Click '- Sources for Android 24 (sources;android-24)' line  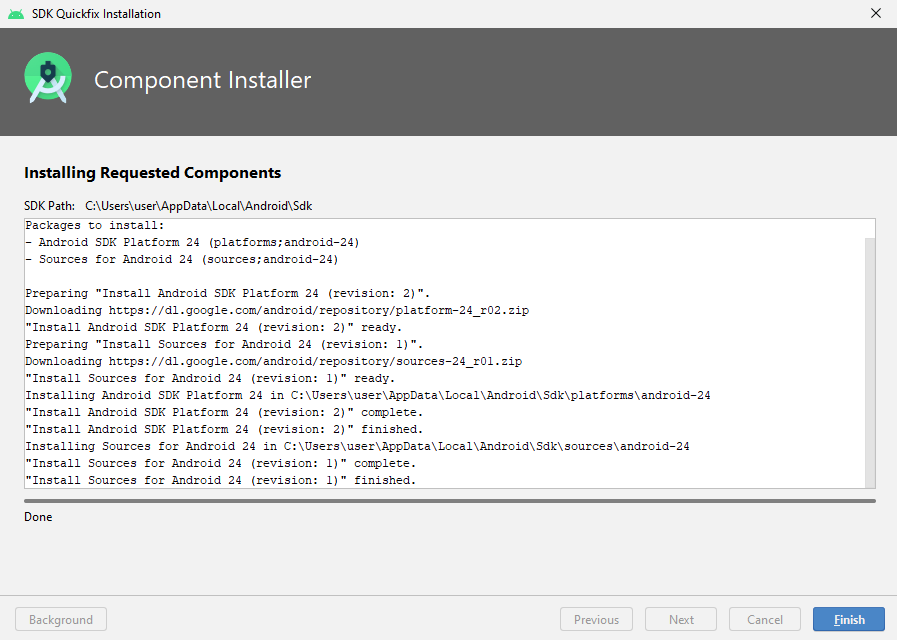click(182, 259)
